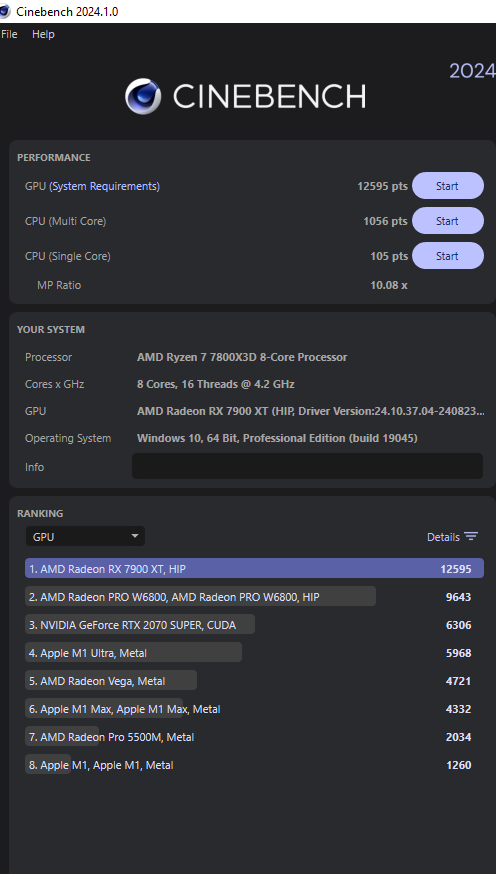Viewport: 496px width, 874px height.
Task: Open the File menu
Action: coord(9,34)
